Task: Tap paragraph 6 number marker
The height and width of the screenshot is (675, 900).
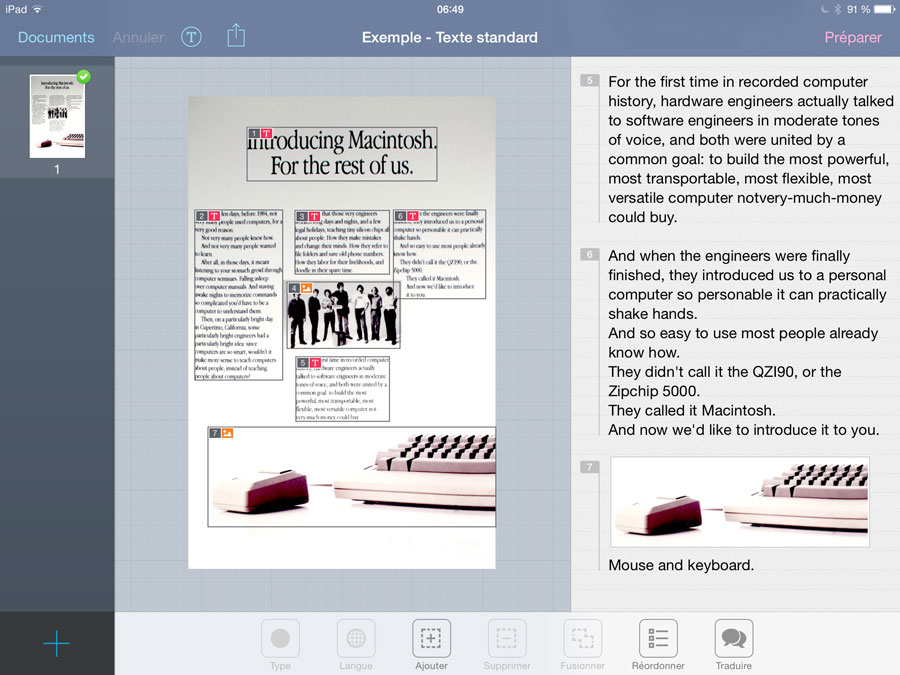Action: click(589, 254)
